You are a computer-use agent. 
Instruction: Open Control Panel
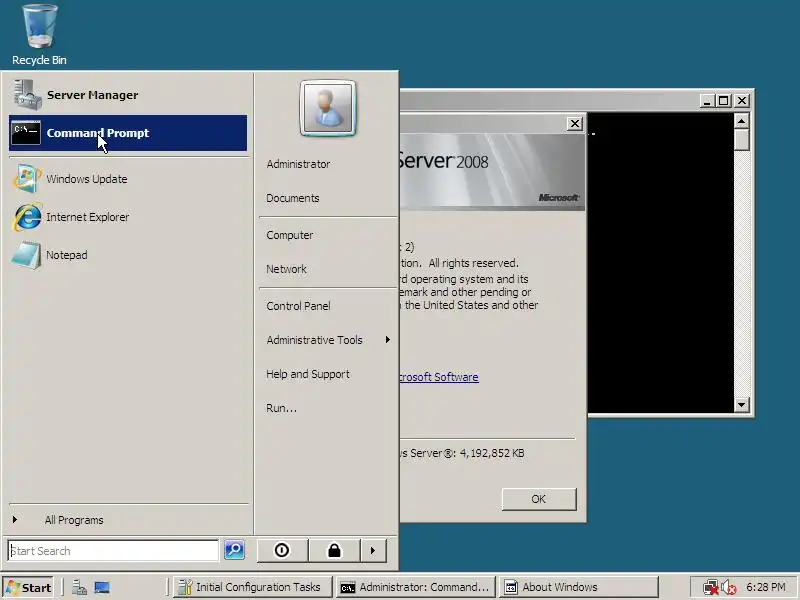(298, 306)
